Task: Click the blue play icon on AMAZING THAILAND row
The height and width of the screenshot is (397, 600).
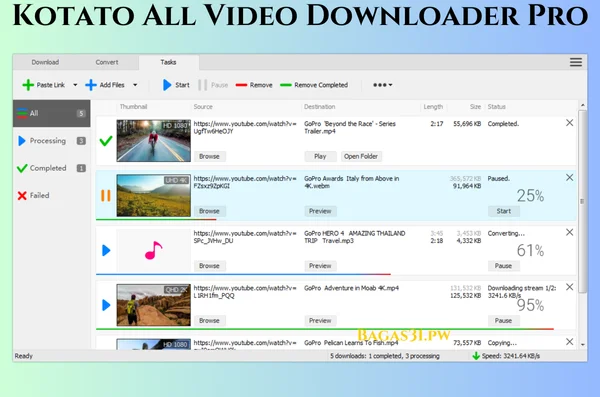Action: coord(106,250)
